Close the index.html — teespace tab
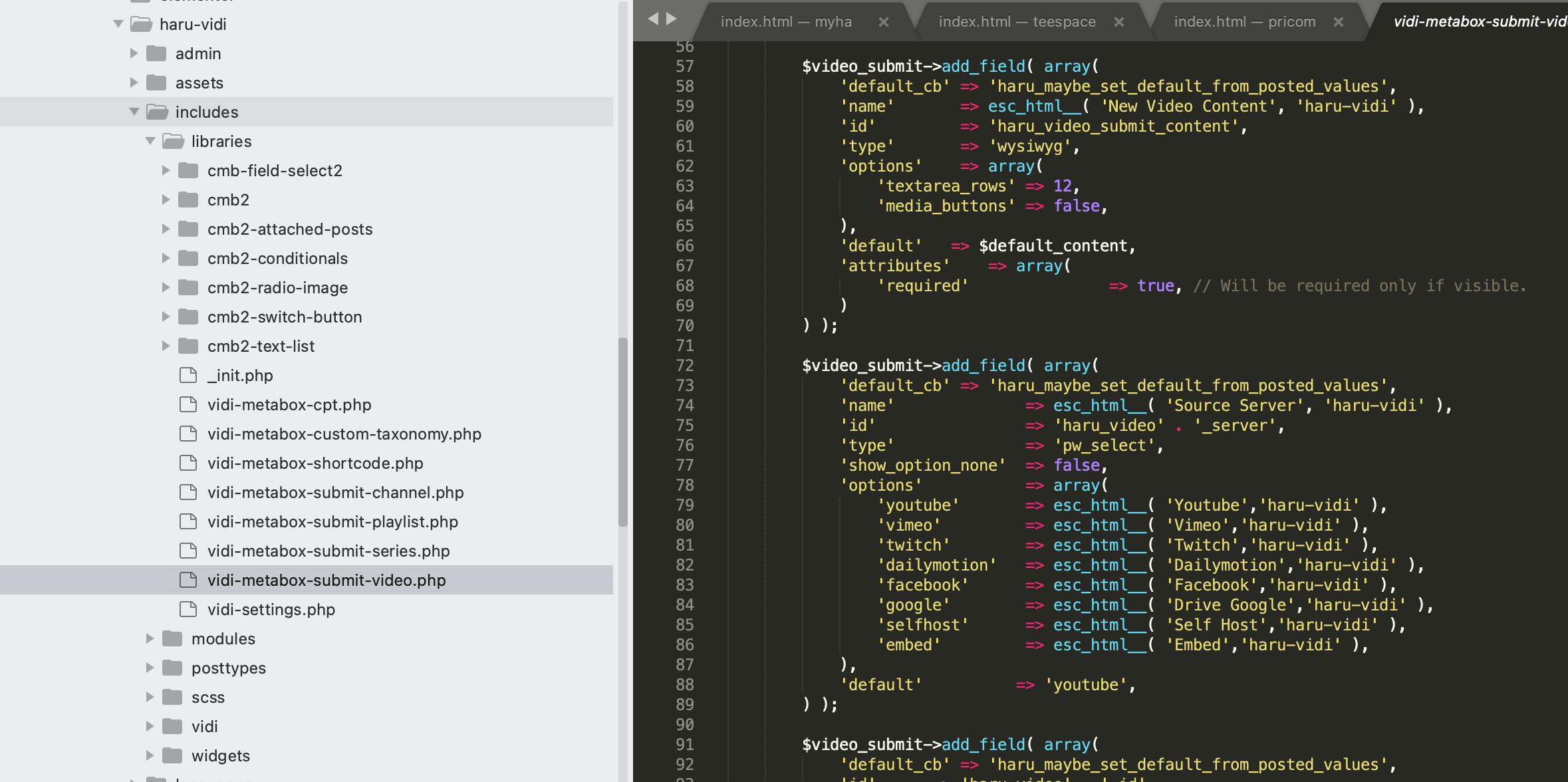Viewport: 1568px width, 782px height. point(1119,22)
